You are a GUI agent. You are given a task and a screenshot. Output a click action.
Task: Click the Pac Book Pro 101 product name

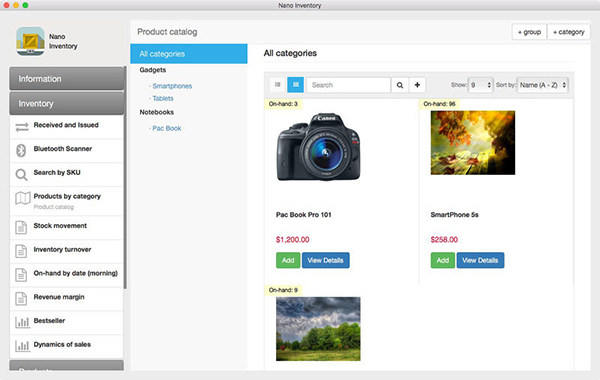click(303, 215)
